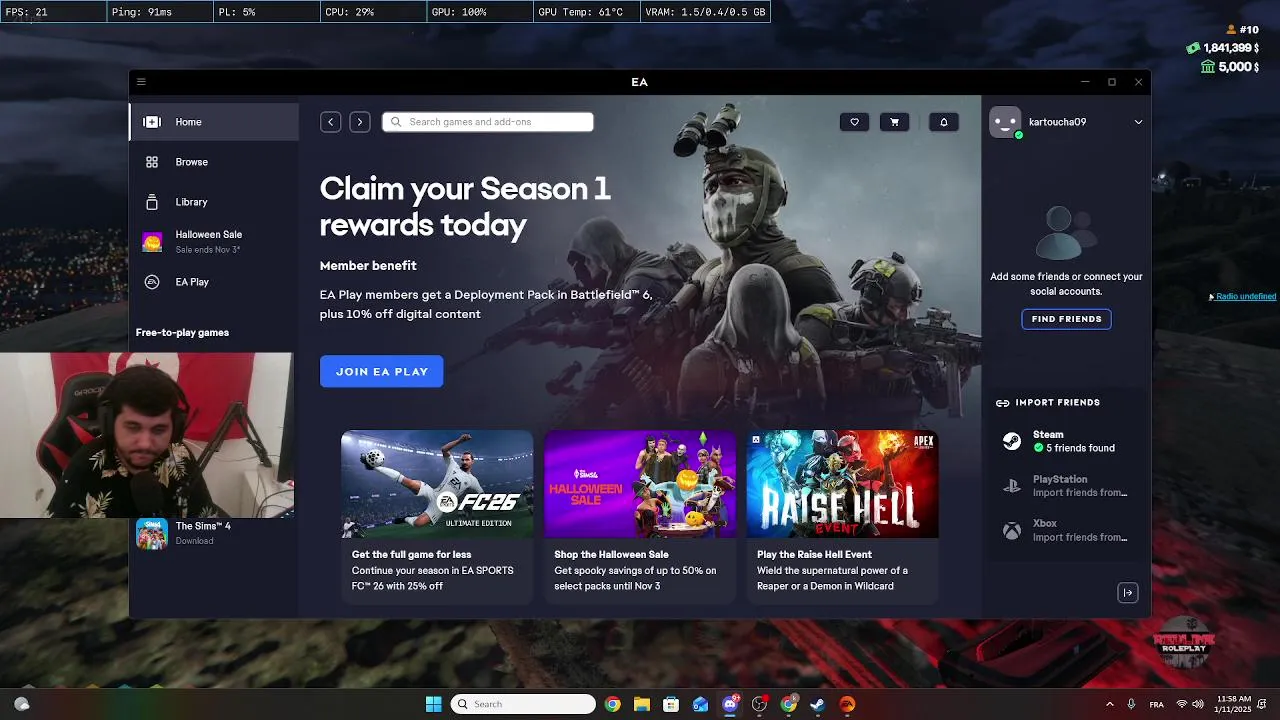Click the PlayStation logo icon
Screen dimensions: 1280x720
[1012, 486]
